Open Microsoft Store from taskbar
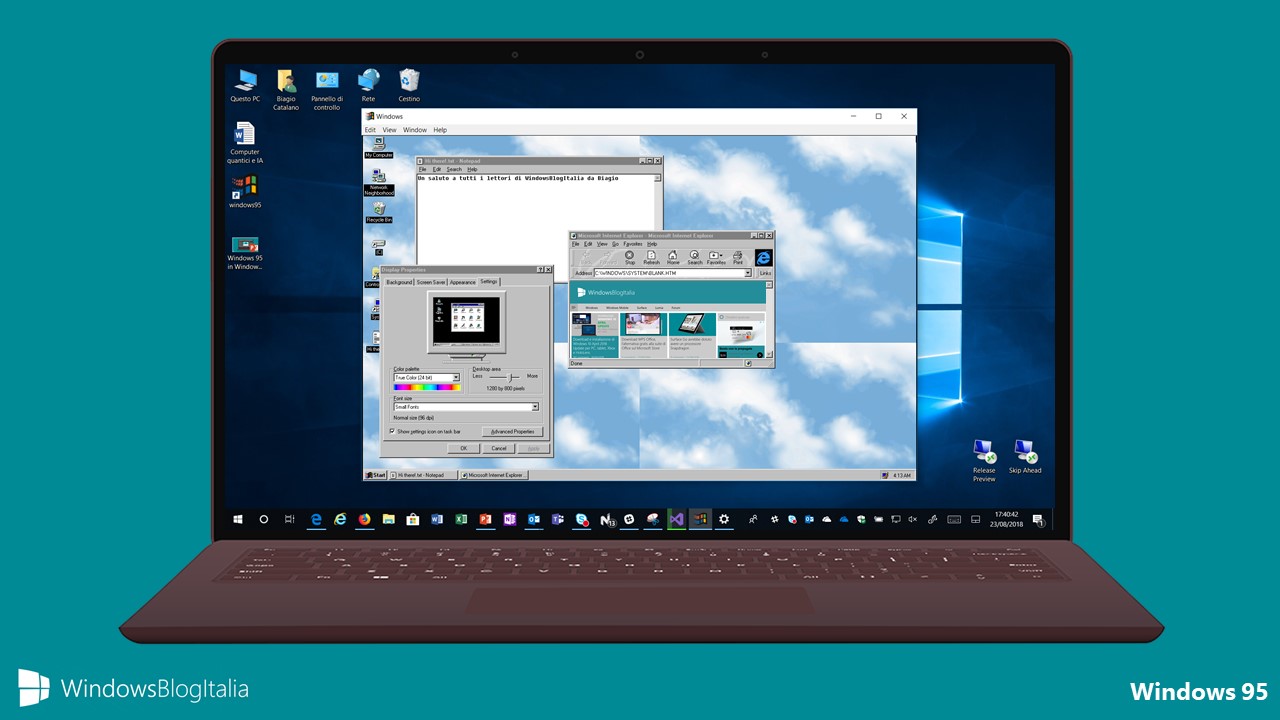The width and height of the screenshot is (1280, 720). (412, 520)
